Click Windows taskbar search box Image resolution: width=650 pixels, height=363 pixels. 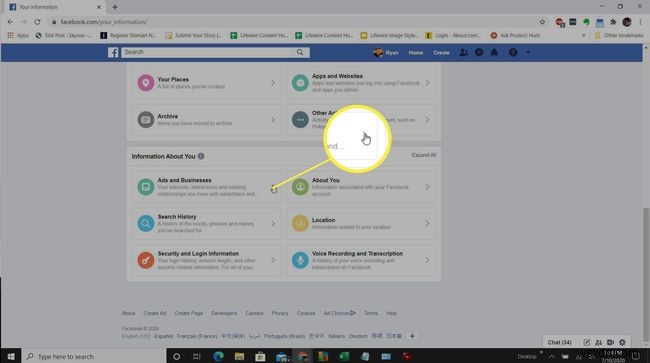pos(94,356)
